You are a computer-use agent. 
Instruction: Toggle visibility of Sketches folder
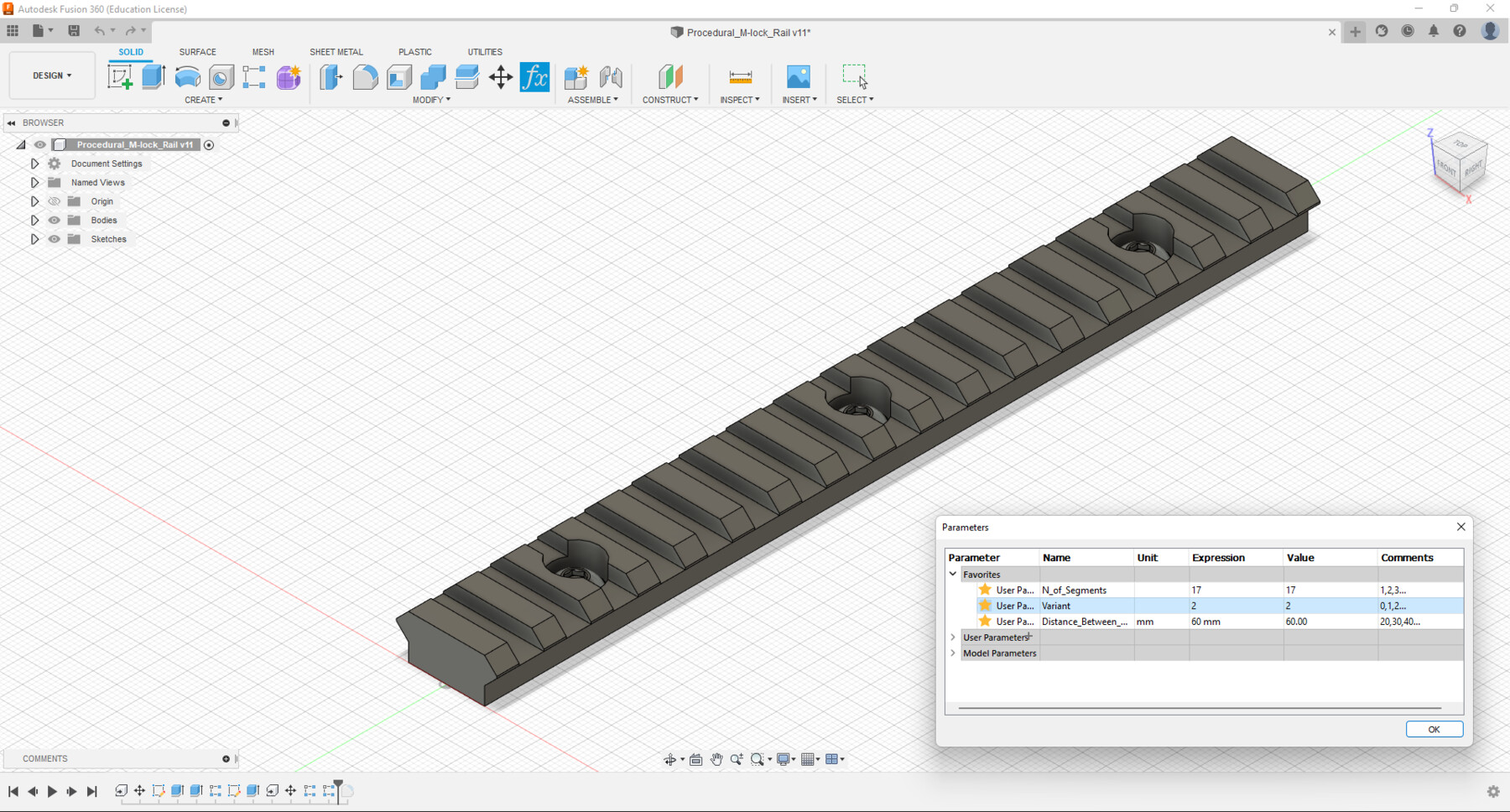pyautogui.click(x=55, y=239)
